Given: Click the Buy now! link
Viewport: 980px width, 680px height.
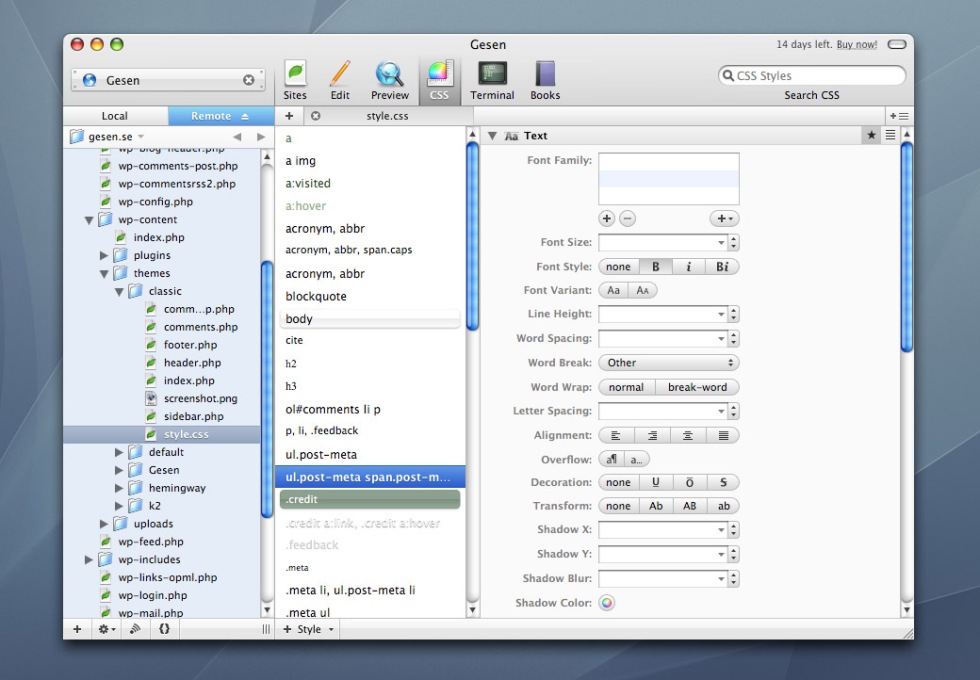Looking at the screenshot, I should [857, 45].
